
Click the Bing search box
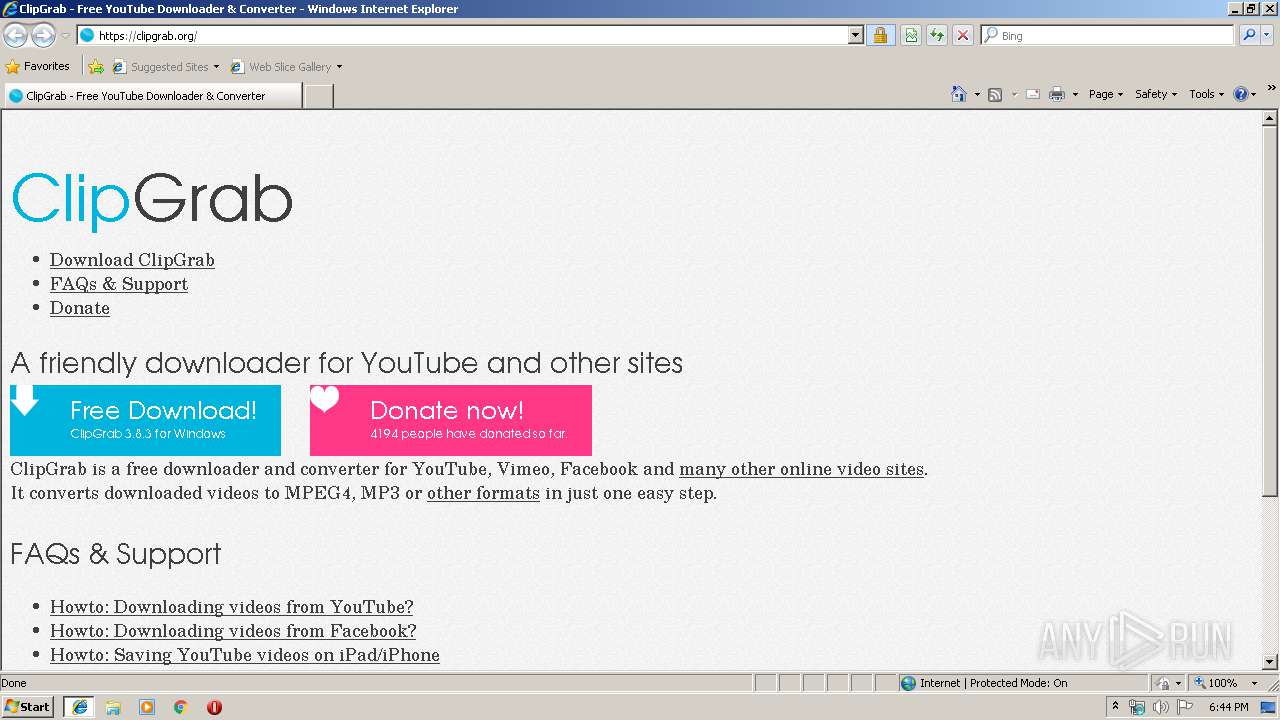click(1107, 35)
